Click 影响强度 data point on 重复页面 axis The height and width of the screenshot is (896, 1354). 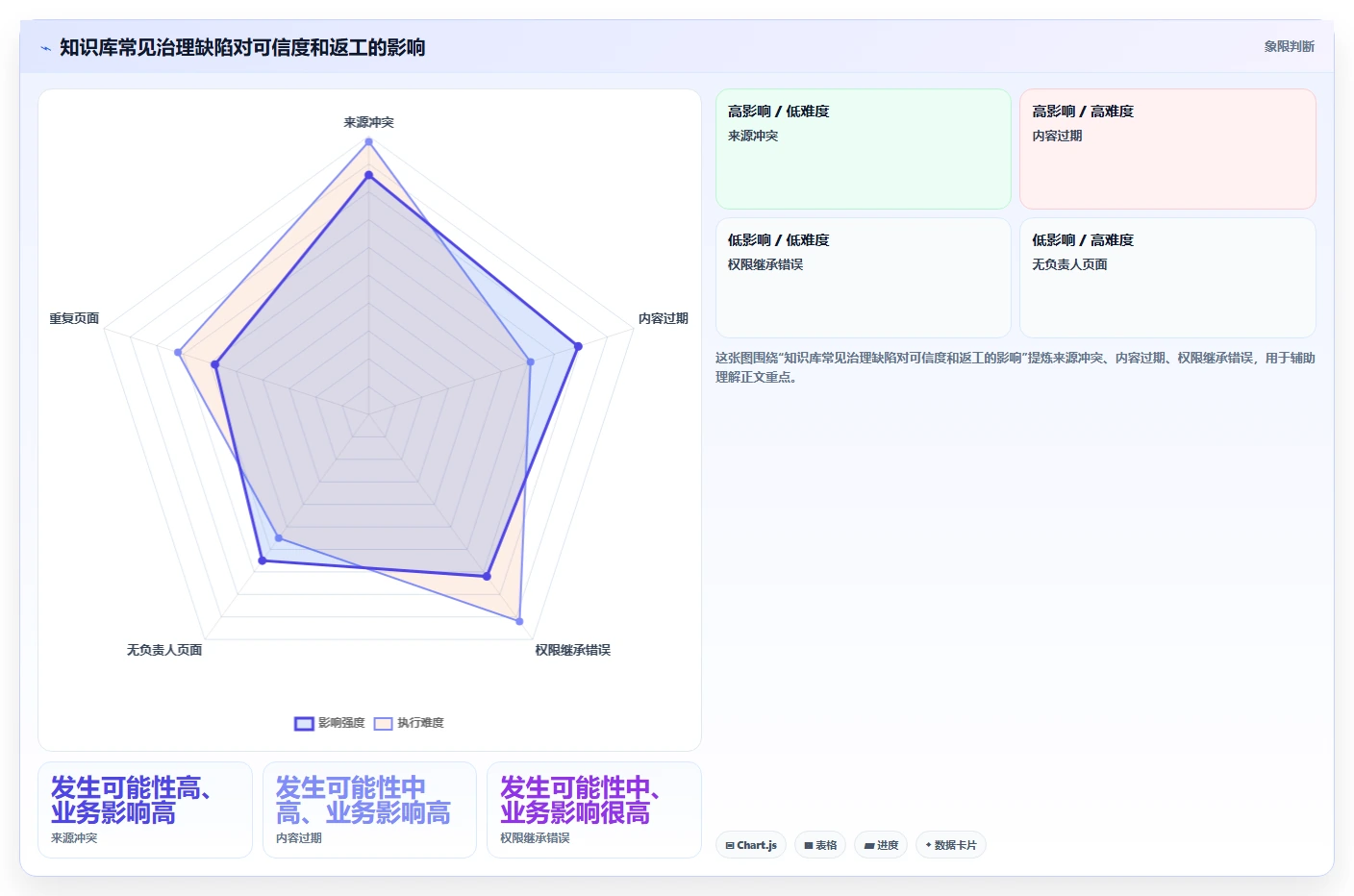coord(215,364)
